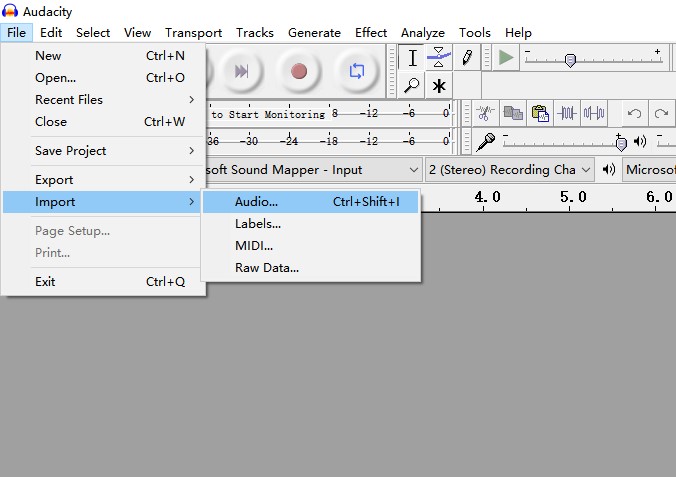
Task: Click the playback meter level scale
Action: [329, 141]
